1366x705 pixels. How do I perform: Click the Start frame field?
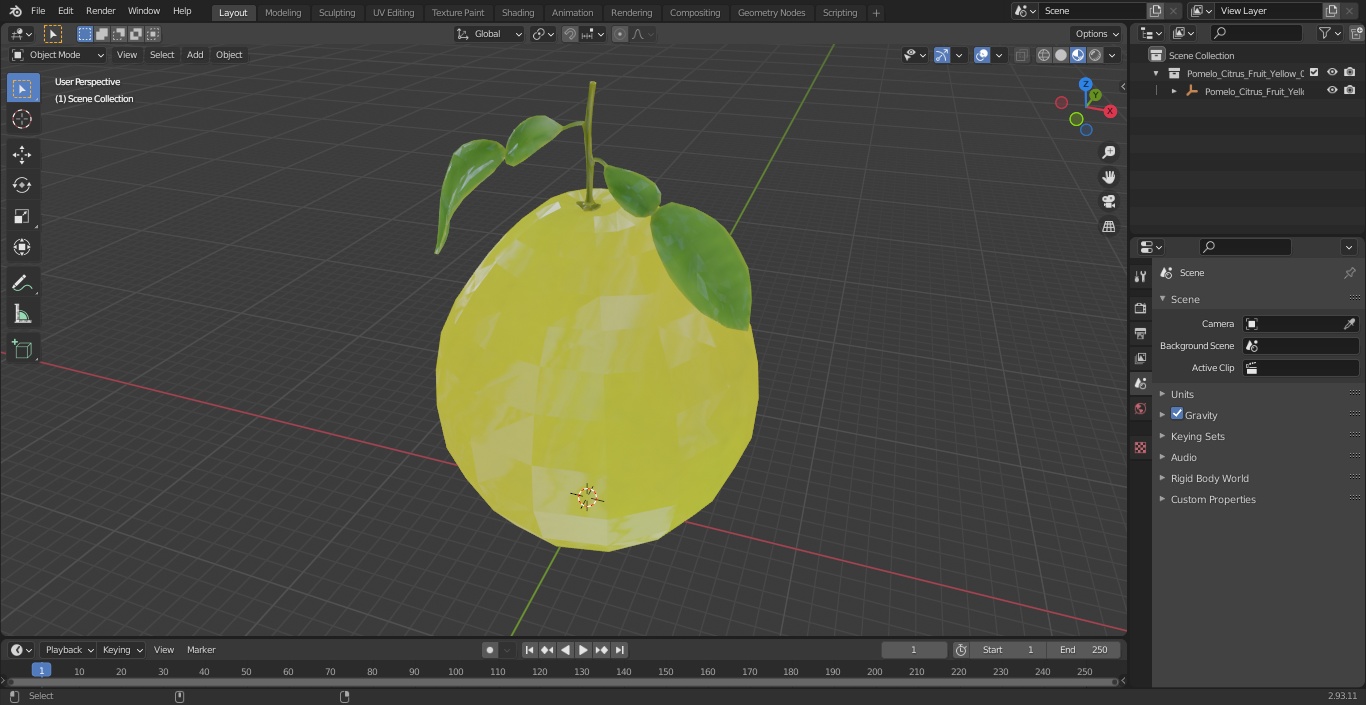(1008, 650)
